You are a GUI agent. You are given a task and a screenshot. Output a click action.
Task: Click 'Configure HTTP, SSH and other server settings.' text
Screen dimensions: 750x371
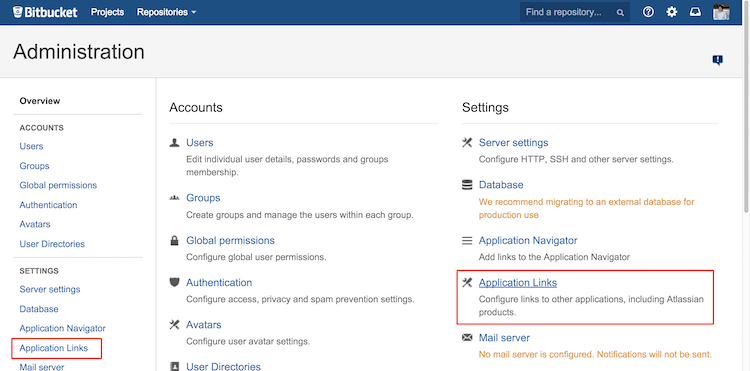point(576,159)
